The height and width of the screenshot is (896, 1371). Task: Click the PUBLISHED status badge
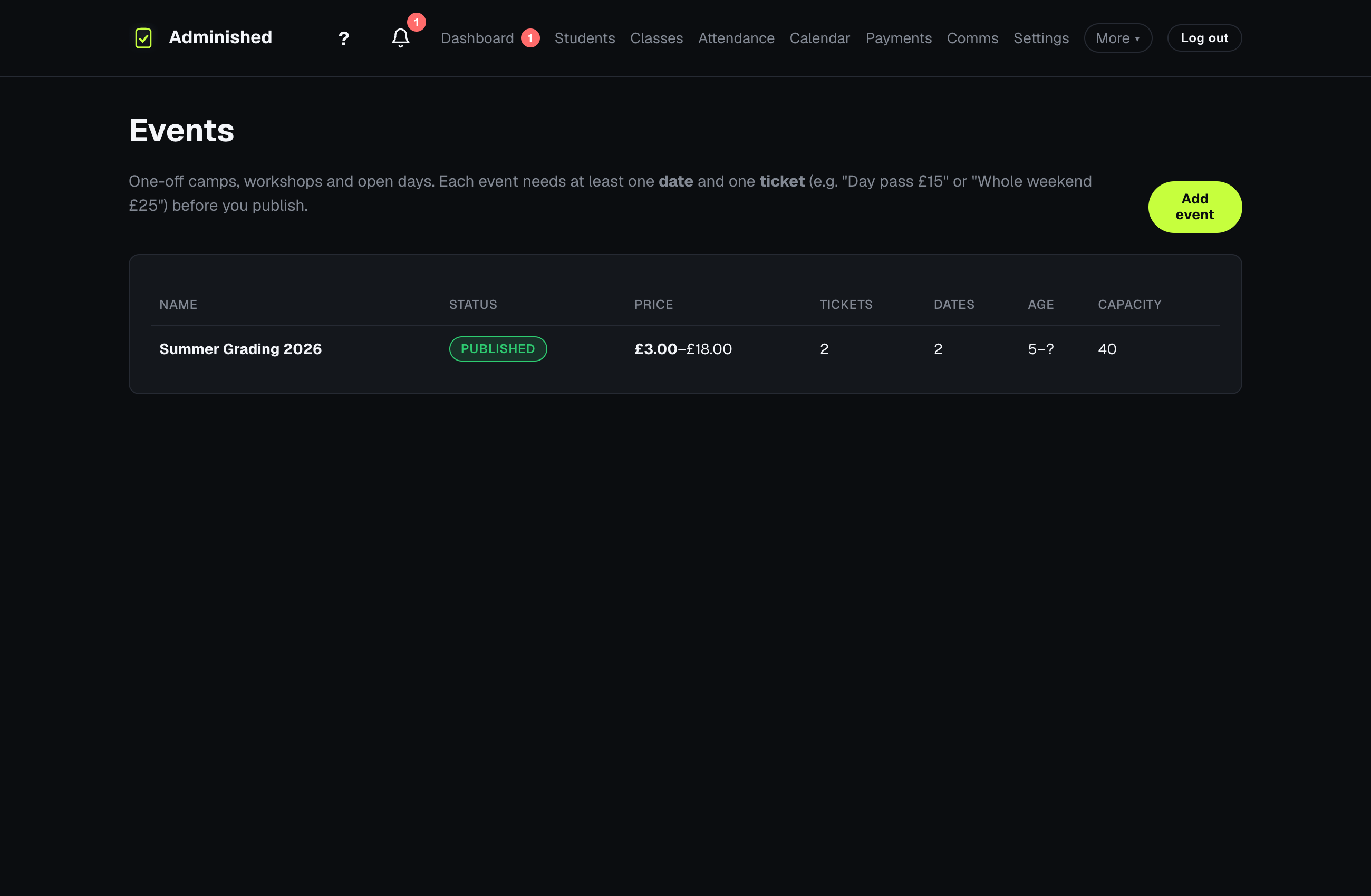[x=498, y=349]
